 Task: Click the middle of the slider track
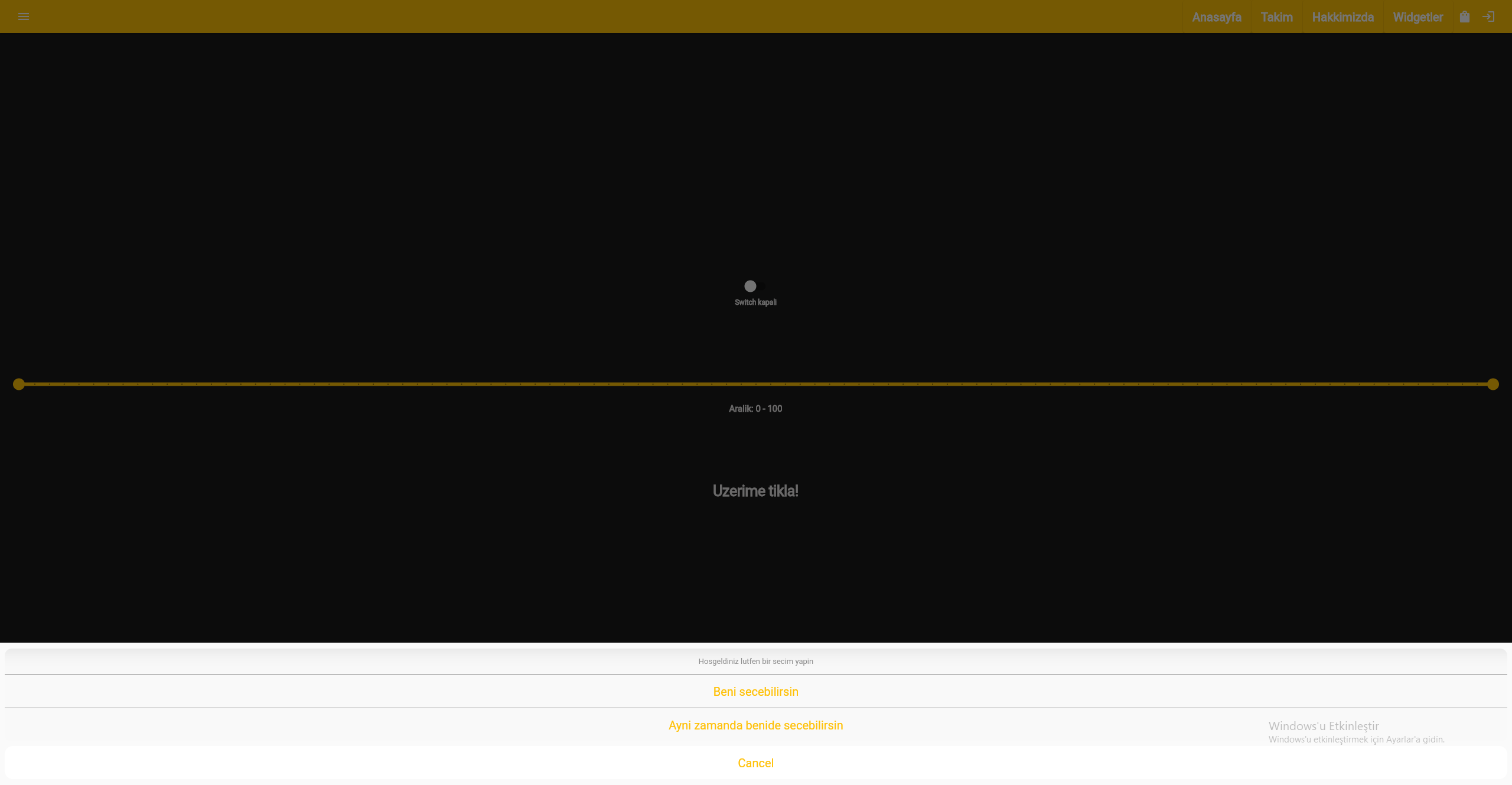click(x=755, y=384)
